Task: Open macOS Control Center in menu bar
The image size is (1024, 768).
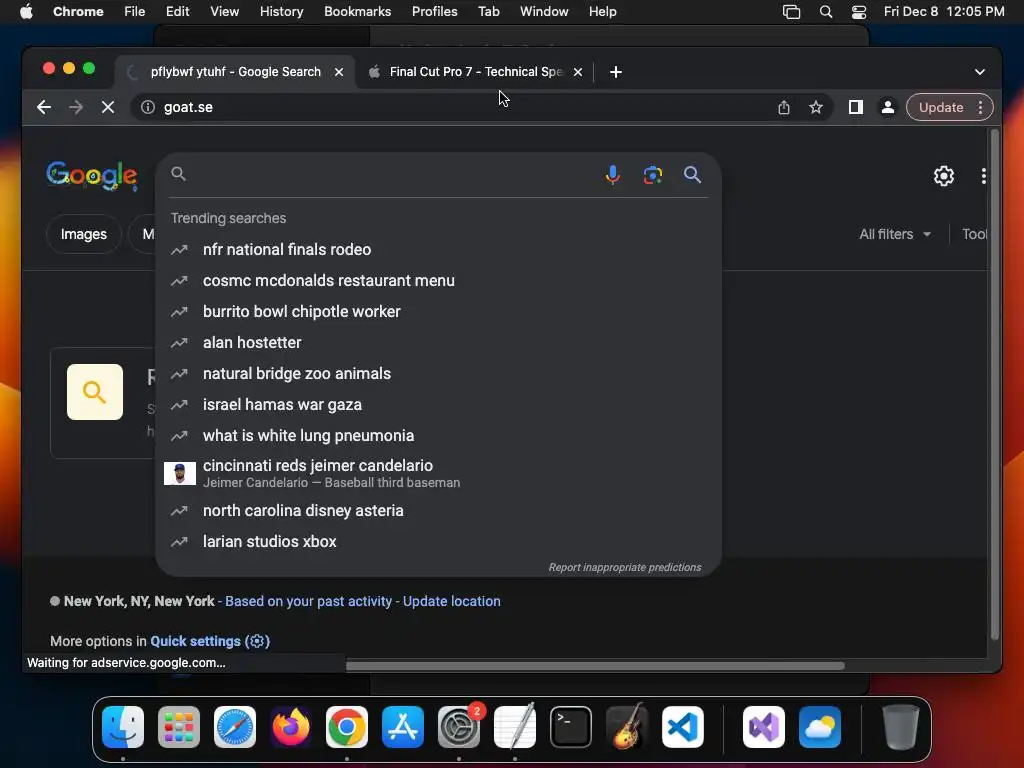Action: (859, 12)
